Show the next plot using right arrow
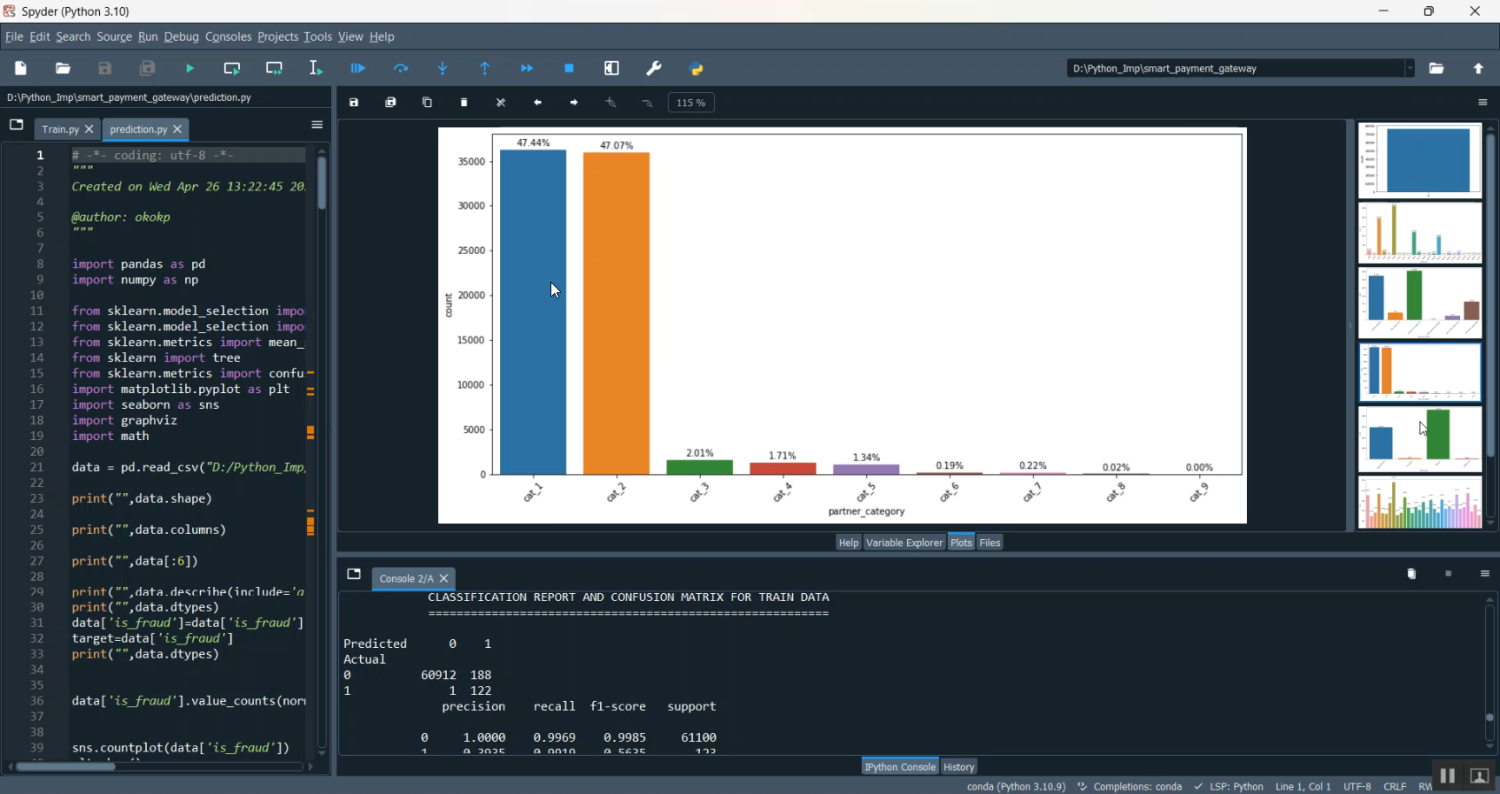Viewport: 1500px width, 794px height. coord(574,102)
